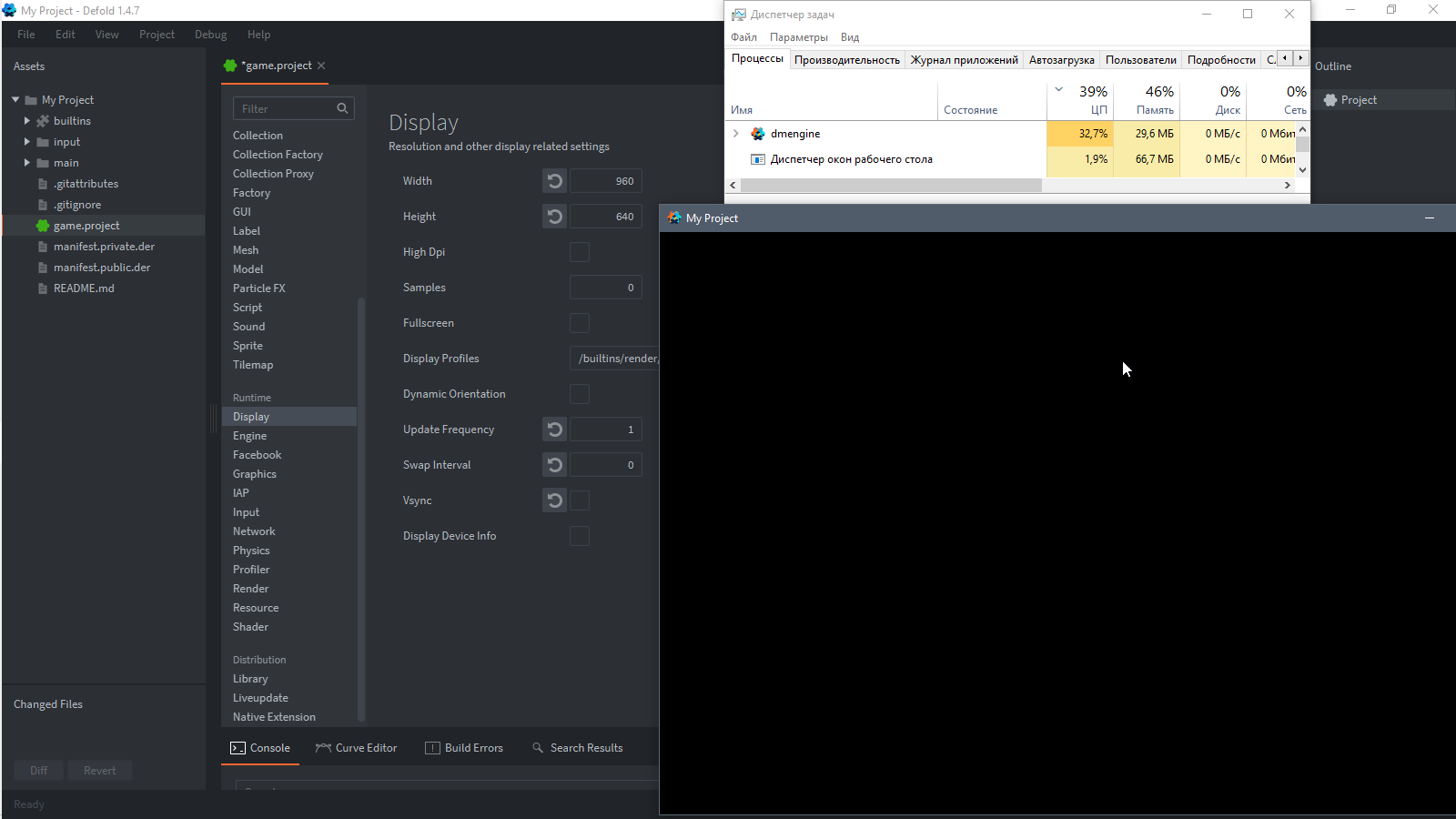Toggle the Fullscreen checkbox
The image size is (1456, 819).
580,323
